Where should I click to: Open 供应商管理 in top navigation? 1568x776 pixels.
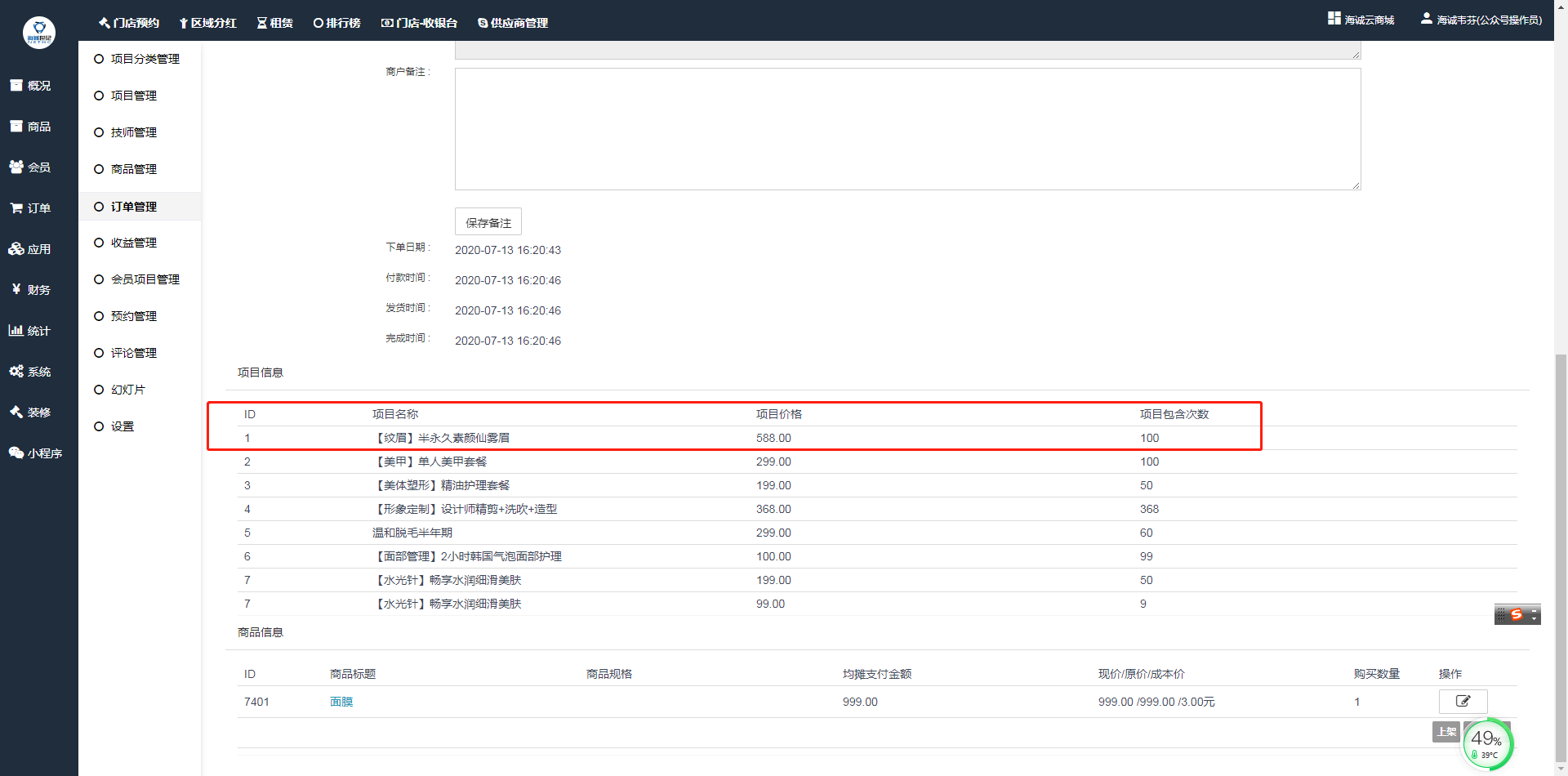coord(513,23)
